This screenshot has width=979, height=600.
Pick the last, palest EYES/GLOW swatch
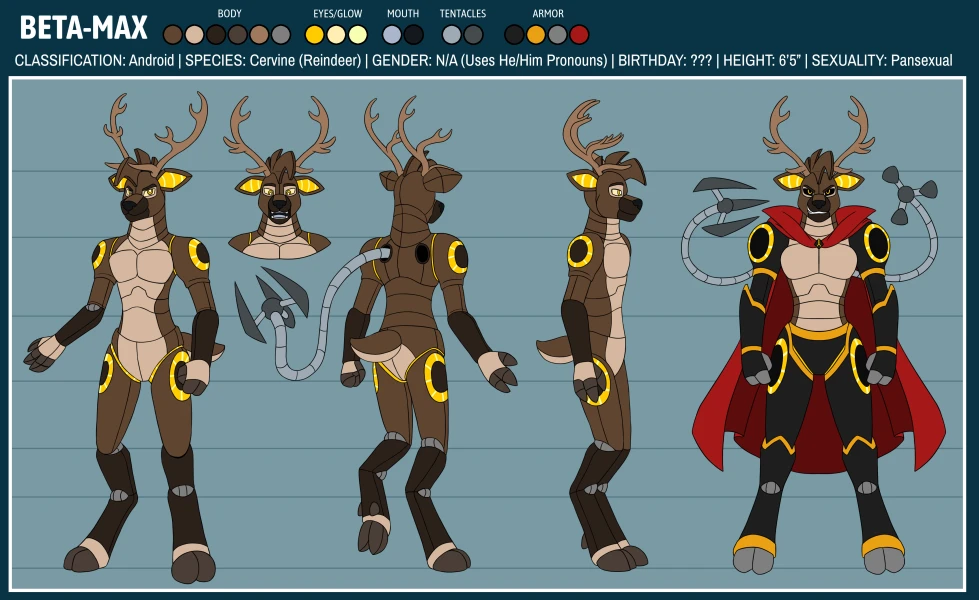(358, 34)
